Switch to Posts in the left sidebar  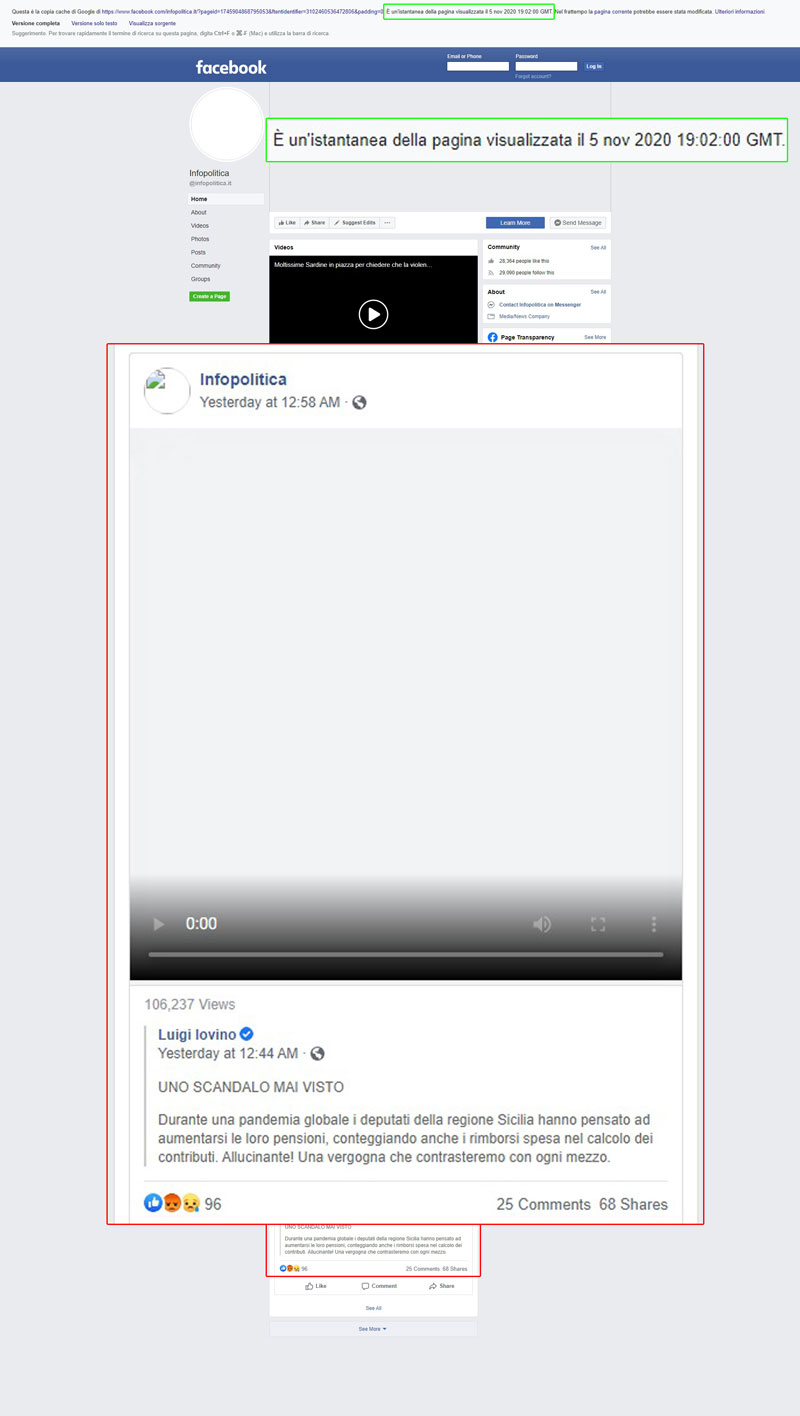199,252
